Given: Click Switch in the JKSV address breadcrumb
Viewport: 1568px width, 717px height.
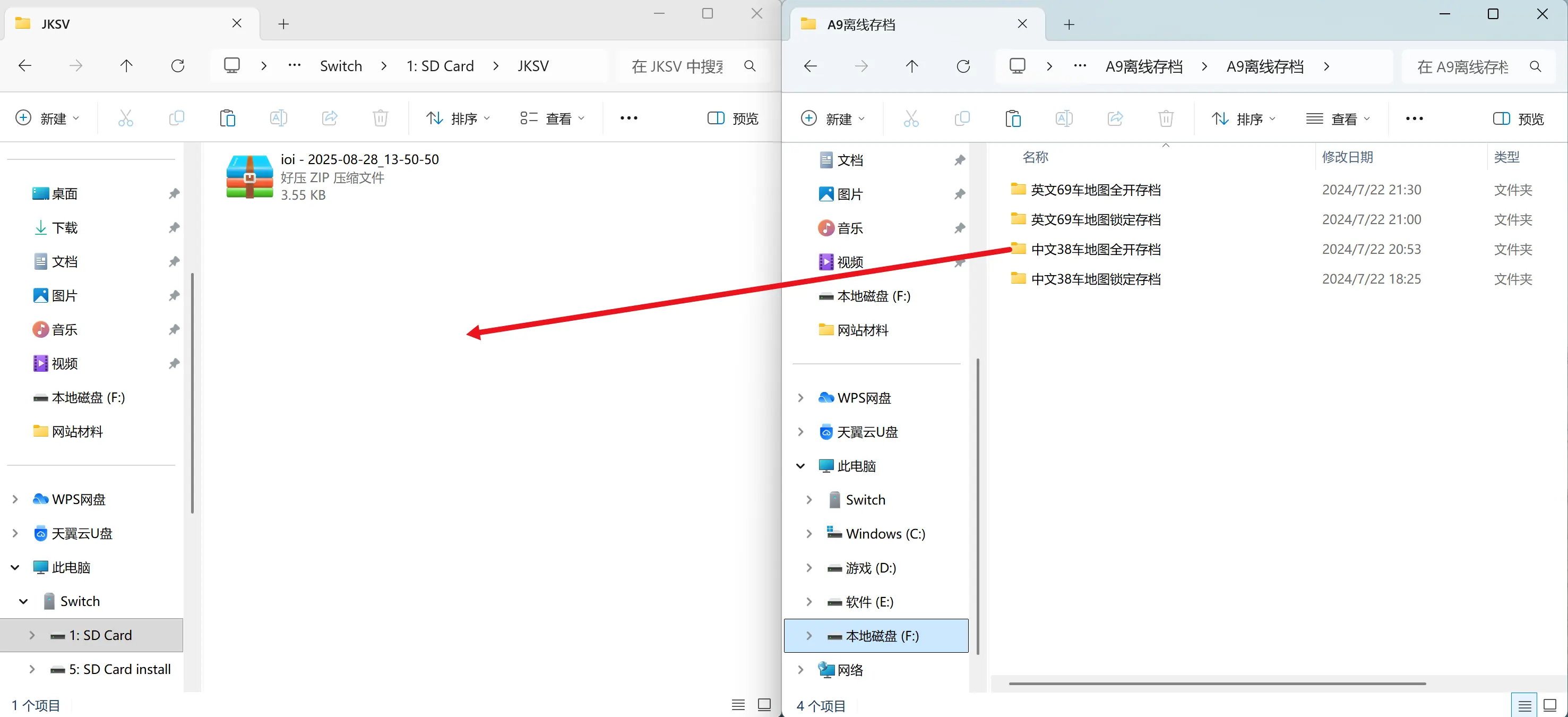Looking at the screenshot, I should coord(341,66).
